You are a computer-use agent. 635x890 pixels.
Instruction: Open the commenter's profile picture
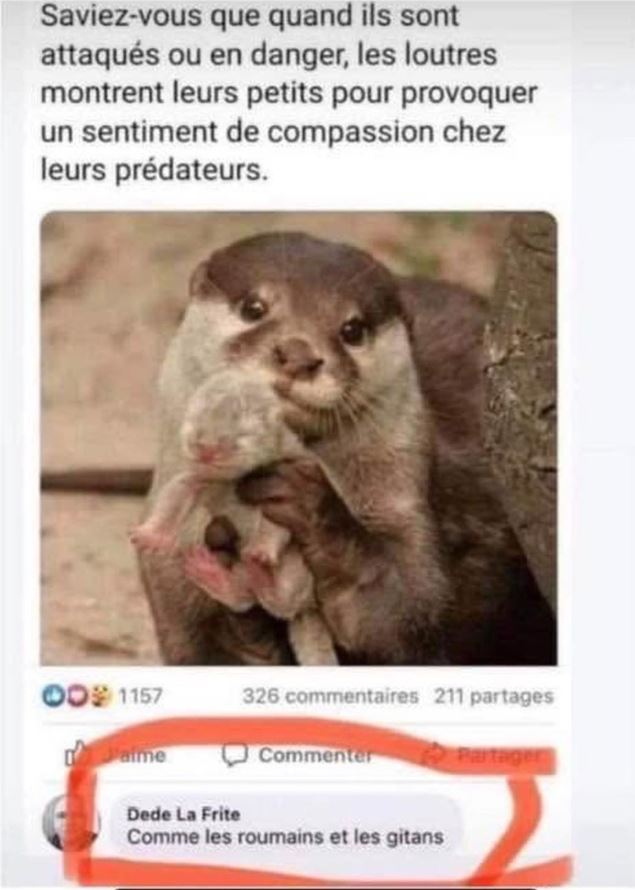69,822
